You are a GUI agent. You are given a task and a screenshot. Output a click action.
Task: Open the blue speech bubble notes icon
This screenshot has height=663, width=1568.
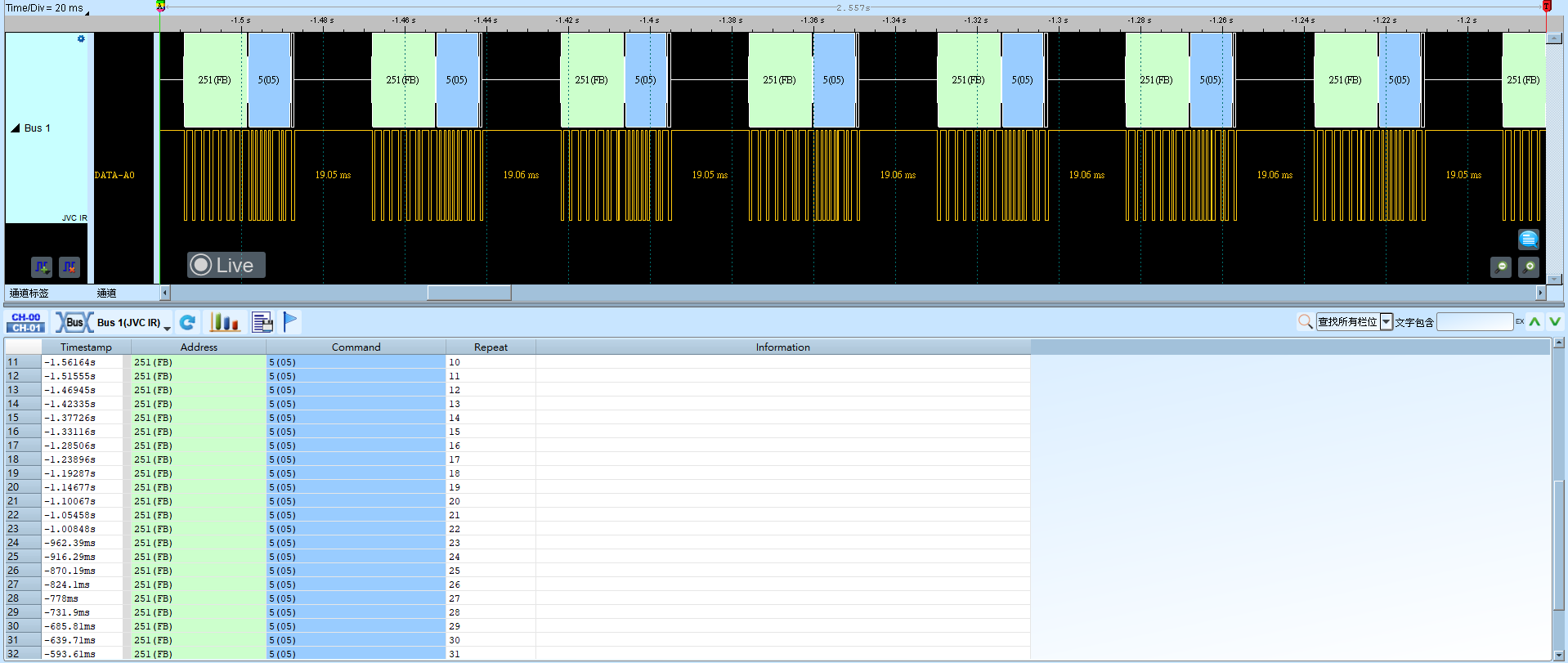(x=1529, y=239)
